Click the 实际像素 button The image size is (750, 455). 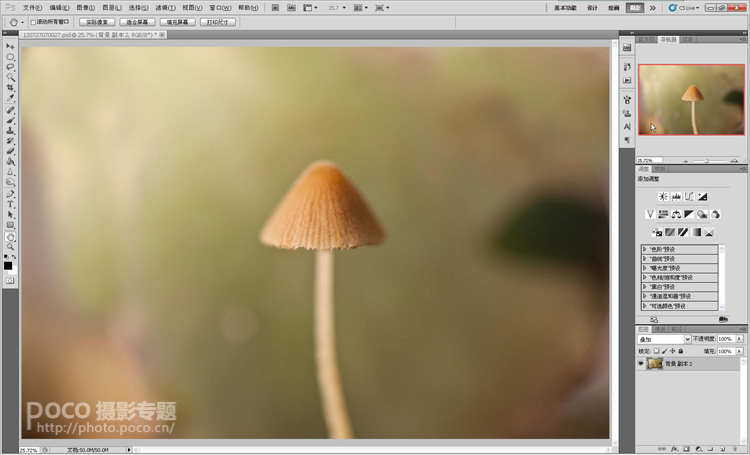click(97, 21)
